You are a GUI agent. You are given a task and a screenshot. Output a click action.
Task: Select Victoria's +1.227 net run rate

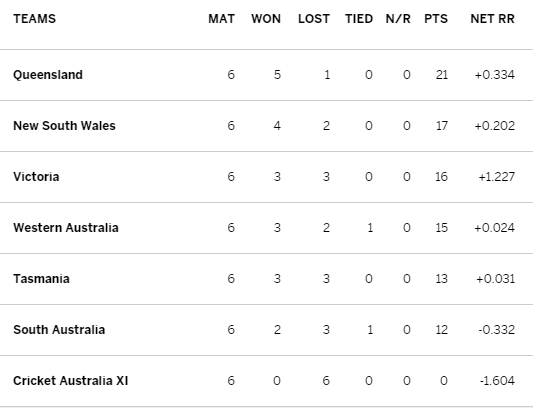tap(496, 177)
